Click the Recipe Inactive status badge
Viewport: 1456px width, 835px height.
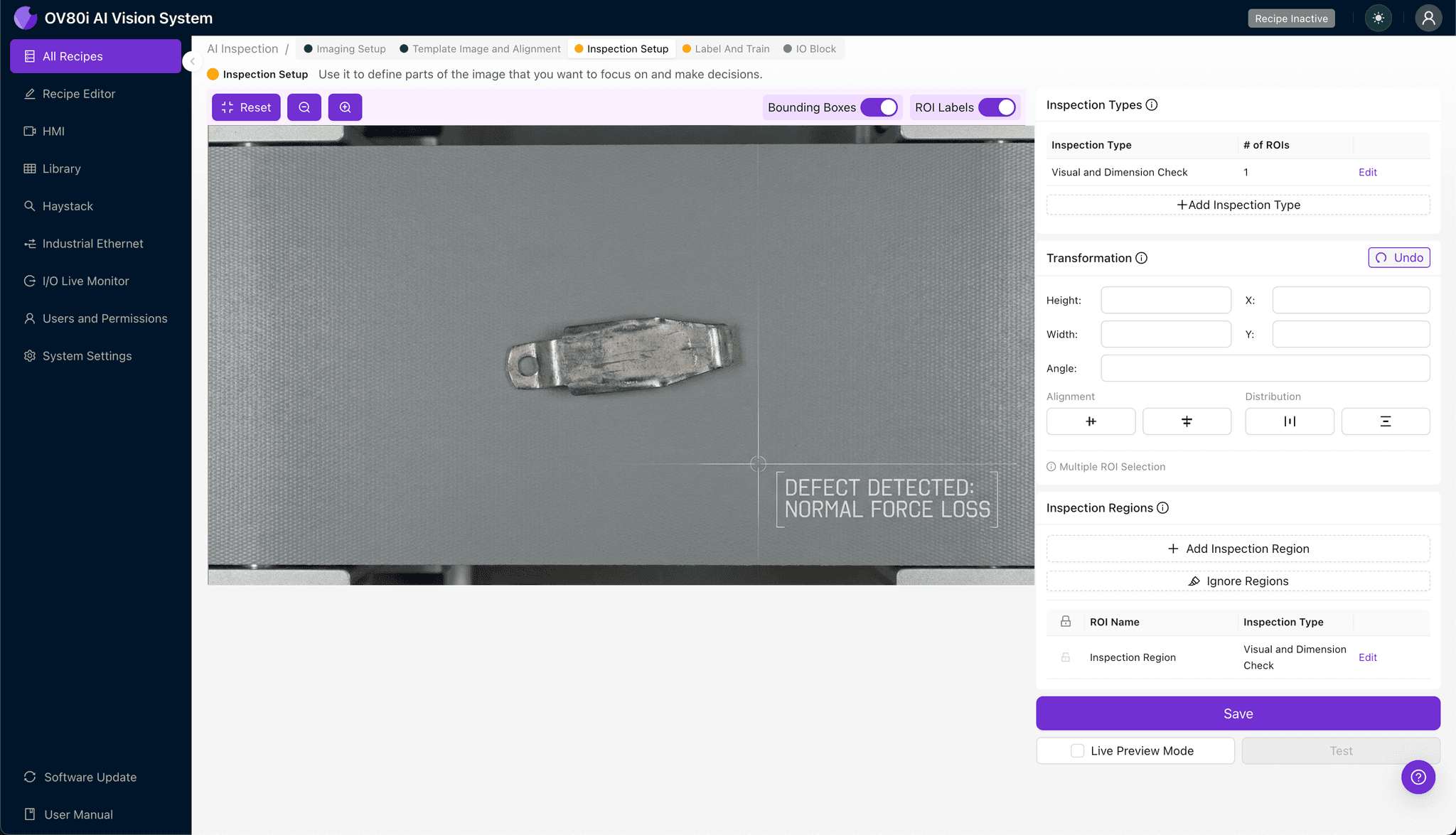[1291, 18]
